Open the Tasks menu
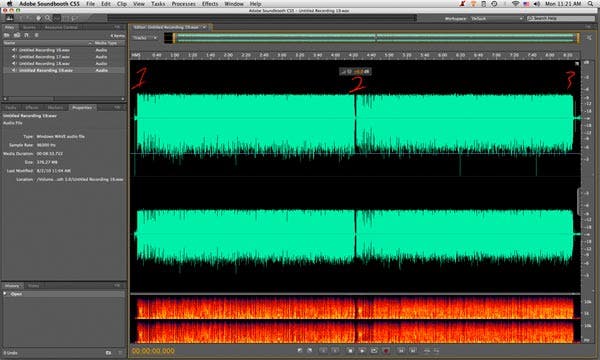This screenshot has width=600, height=360. (158, 3)
